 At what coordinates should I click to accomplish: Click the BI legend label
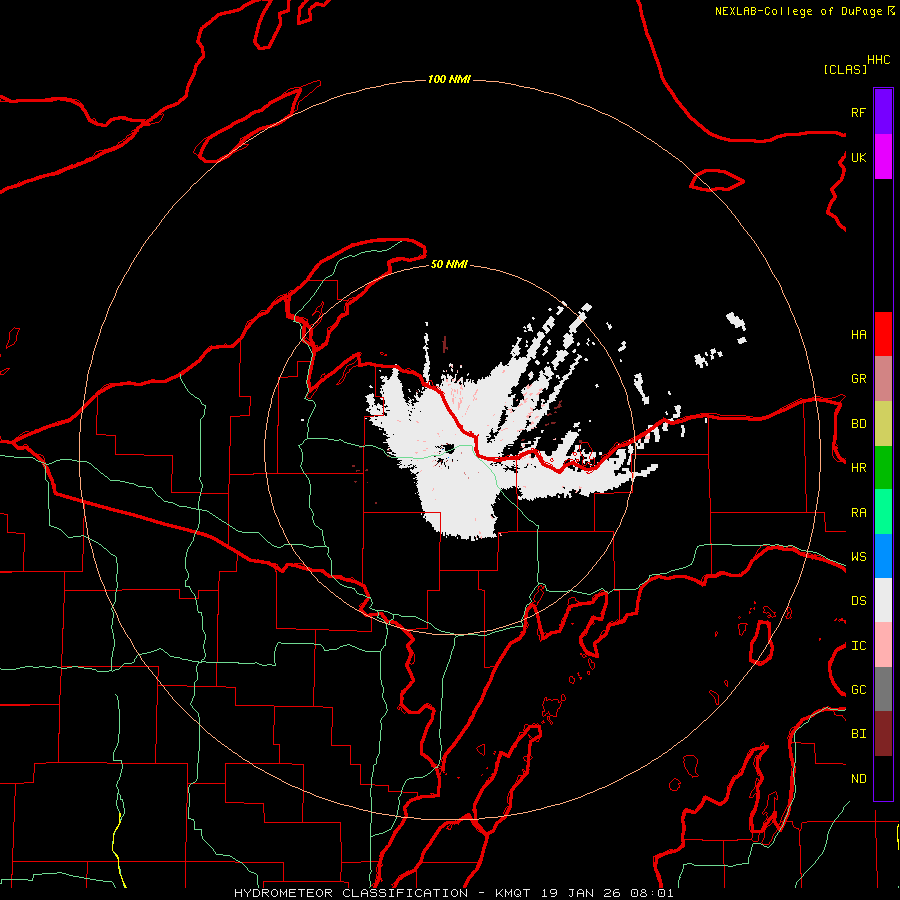(x=858, y=734)
